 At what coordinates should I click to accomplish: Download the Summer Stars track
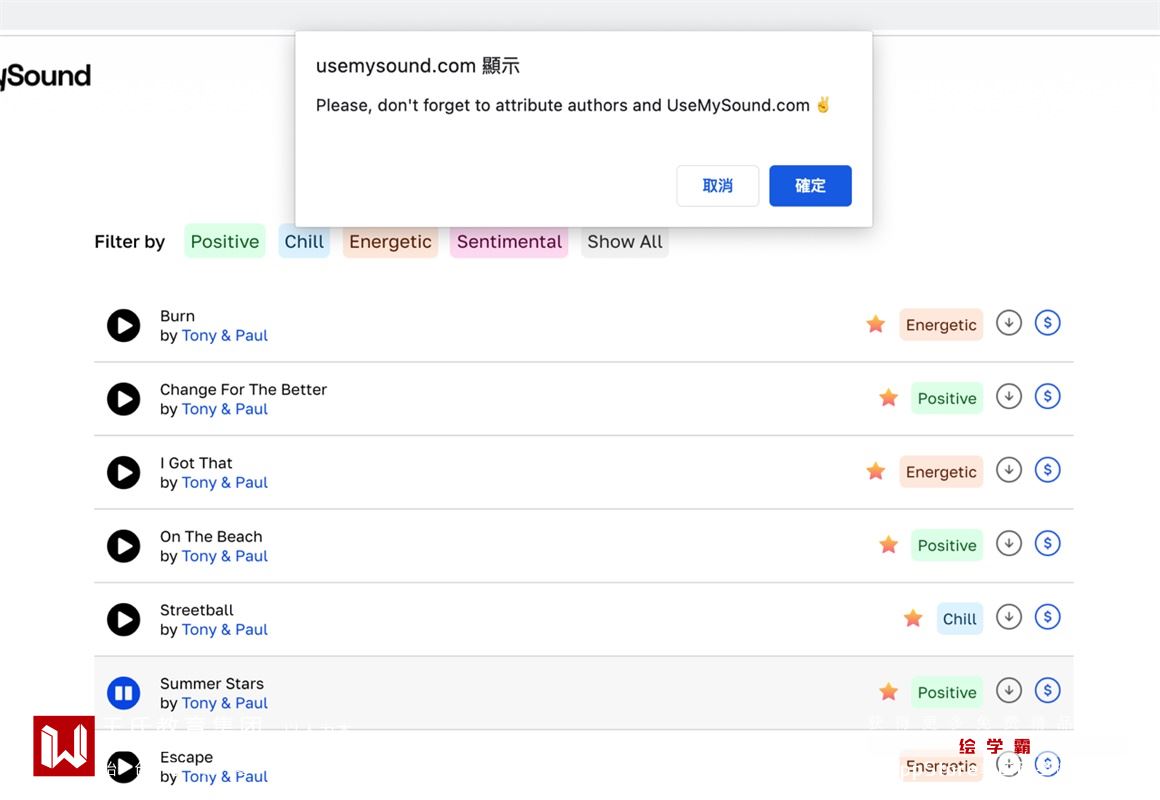(1009, 690)
